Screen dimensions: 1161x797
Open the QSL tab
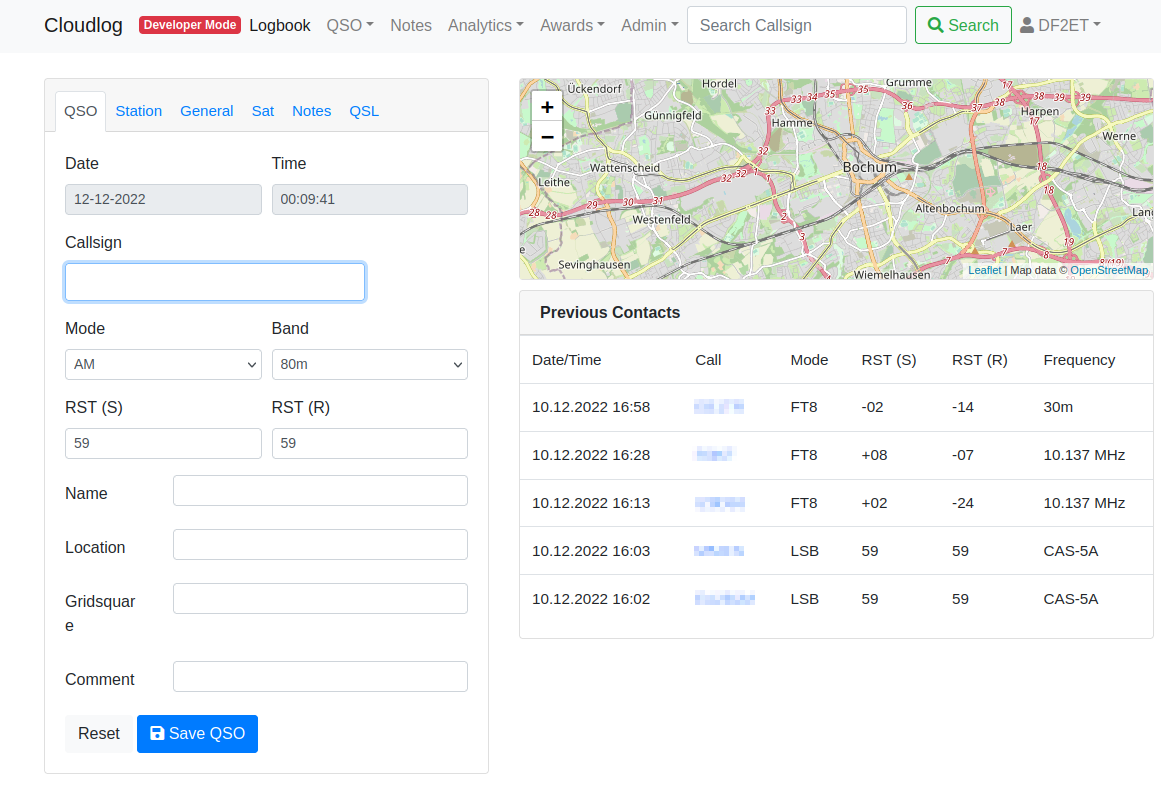point(364,110)
